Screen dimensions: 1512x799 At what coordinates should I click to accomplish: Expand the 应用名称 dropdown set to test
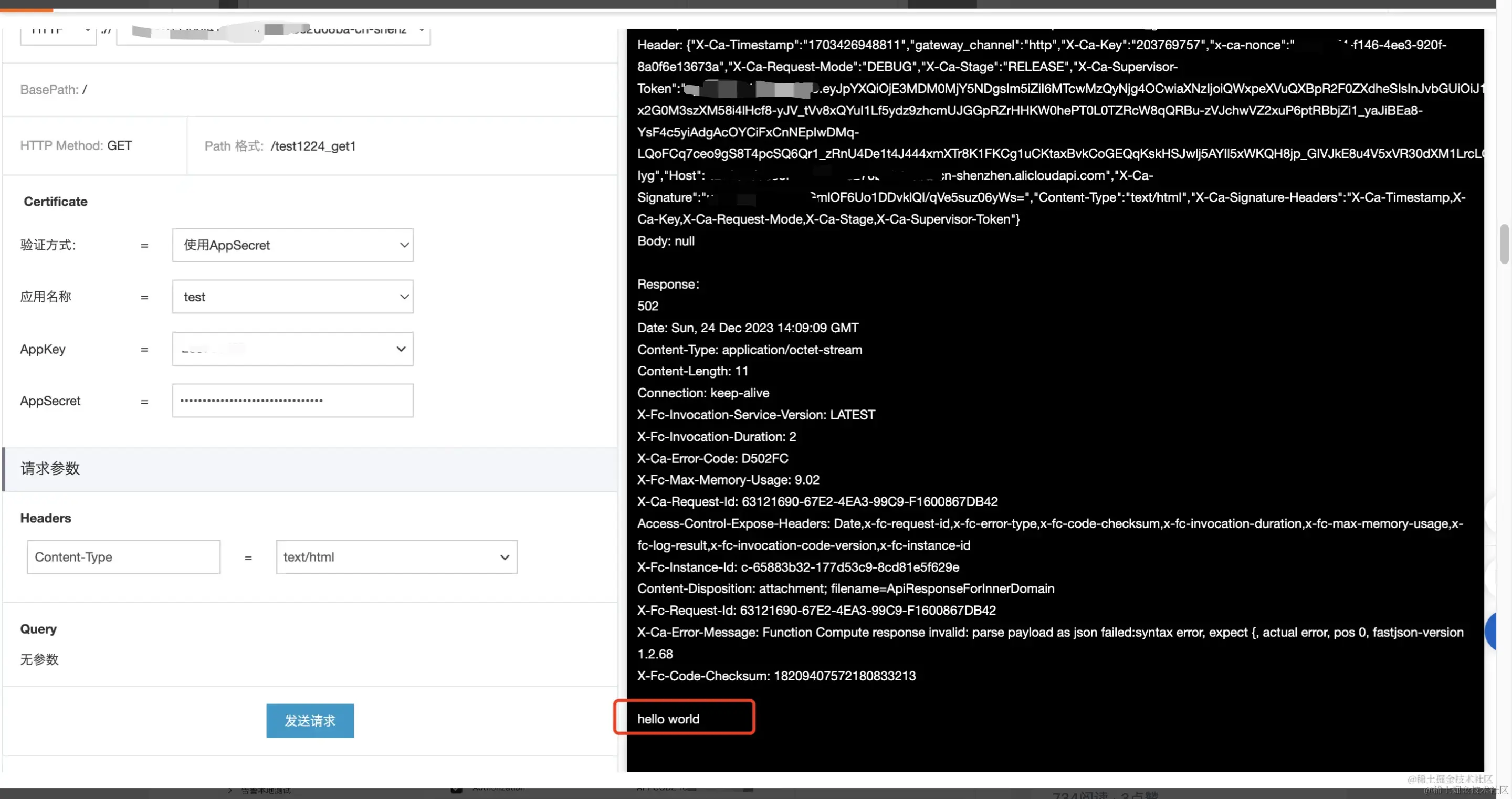click(x=292, y=297)
